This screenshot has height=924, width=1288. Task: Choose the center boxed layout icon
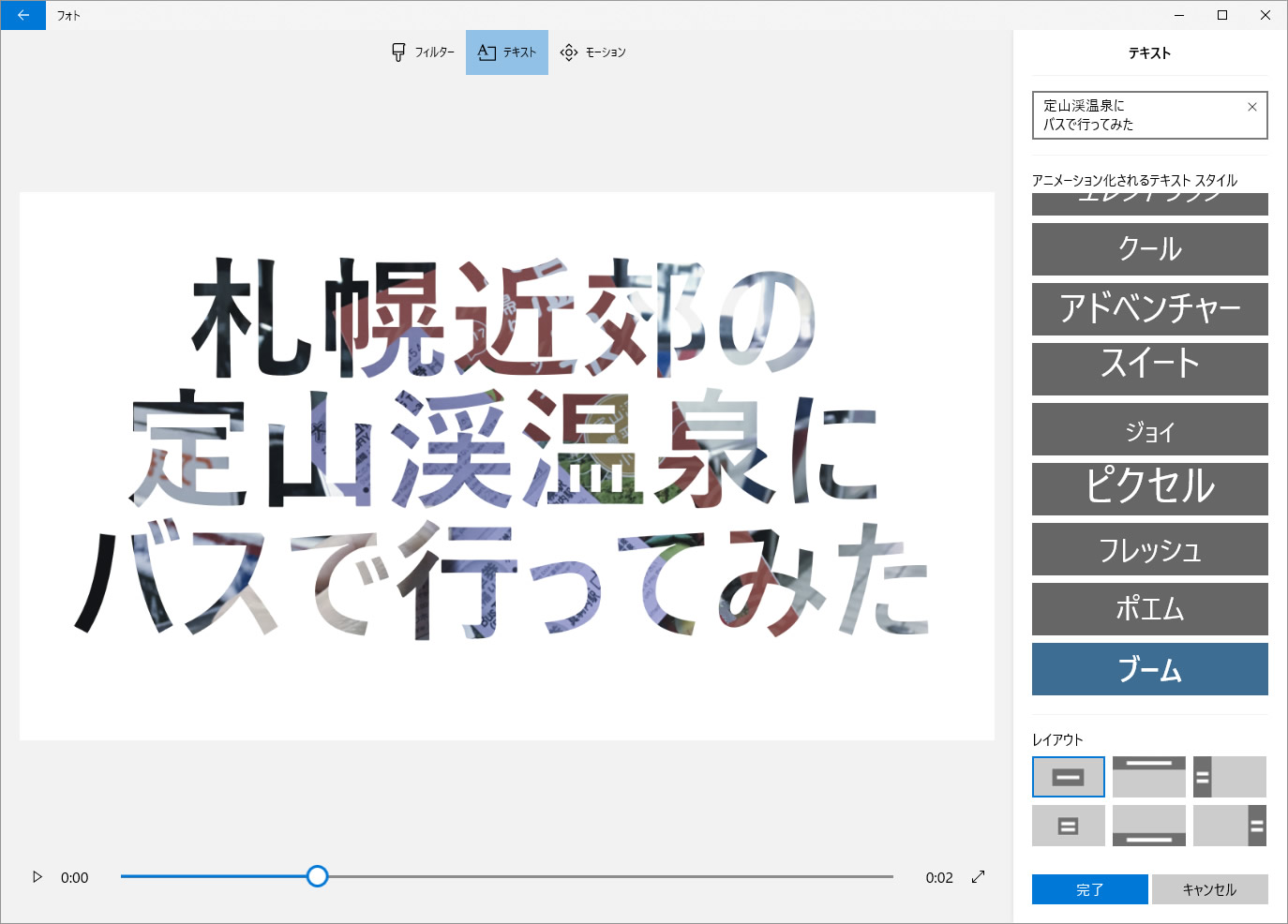[1068, 826]
